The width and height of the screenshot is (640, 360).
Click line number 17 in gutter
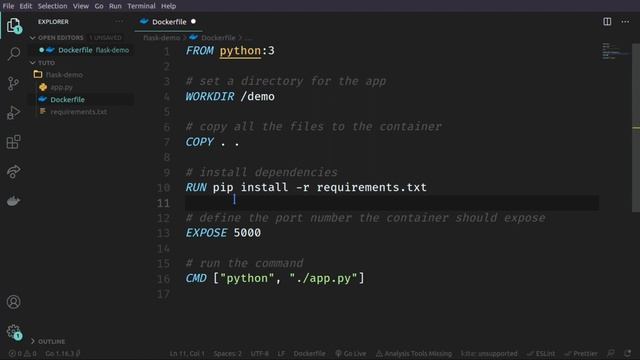163,294
